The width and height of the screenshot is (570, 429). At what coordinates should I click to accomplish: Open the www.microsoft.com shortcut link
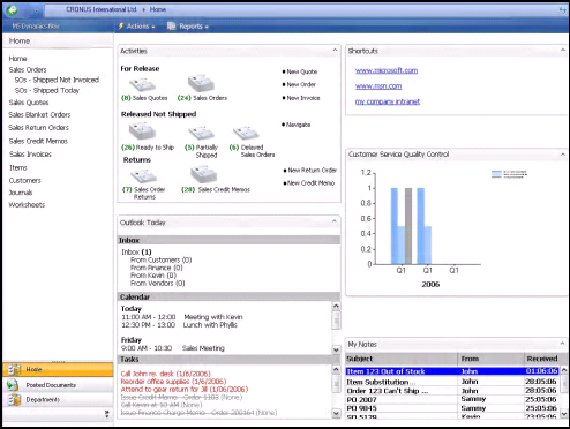click(x=386, y=71)
